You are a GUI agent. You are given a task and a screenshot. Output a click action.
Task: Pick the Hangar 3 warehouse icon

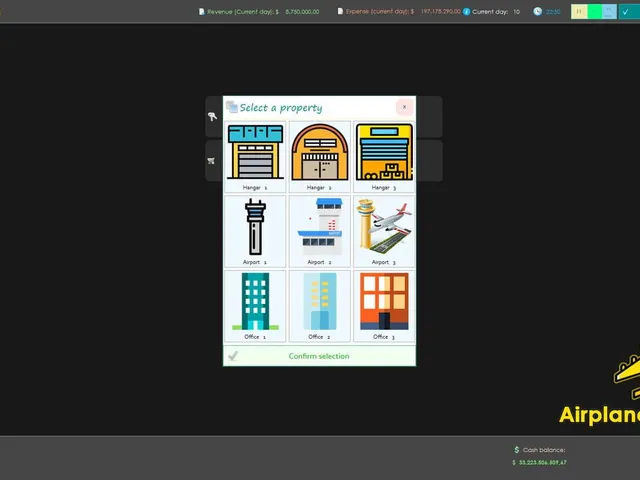pyautogui.click(x=384, y=157)
